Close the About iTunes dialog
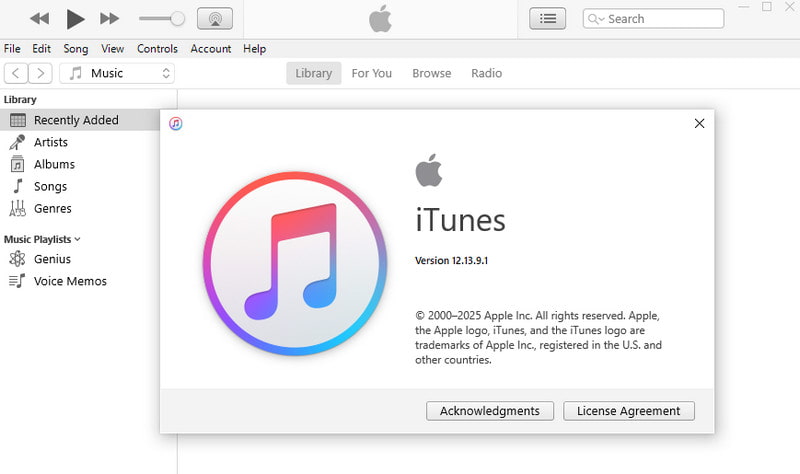 click(x=699, y=123)
